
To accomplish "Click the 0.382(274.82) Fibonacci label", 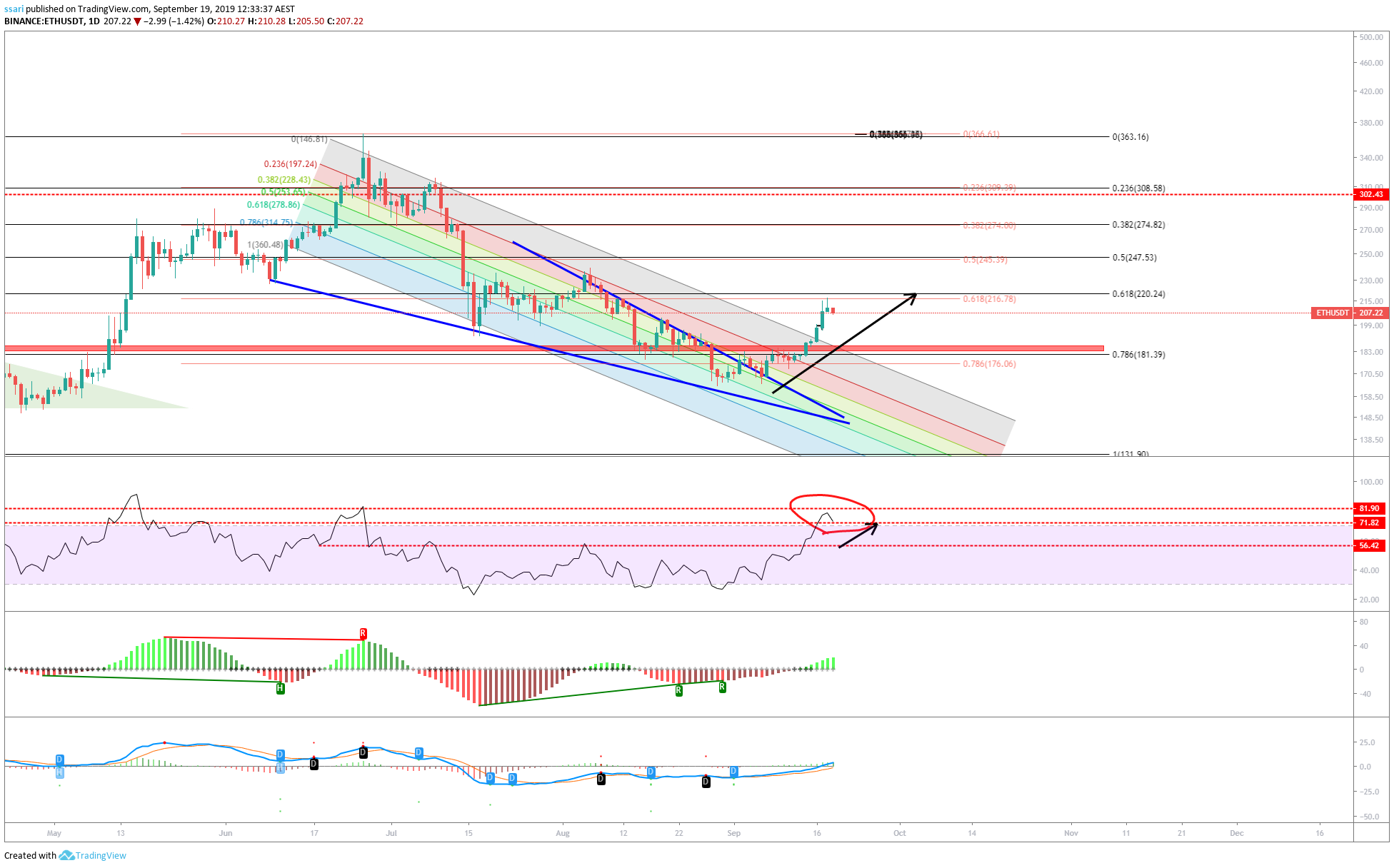I will (1138, 225).
